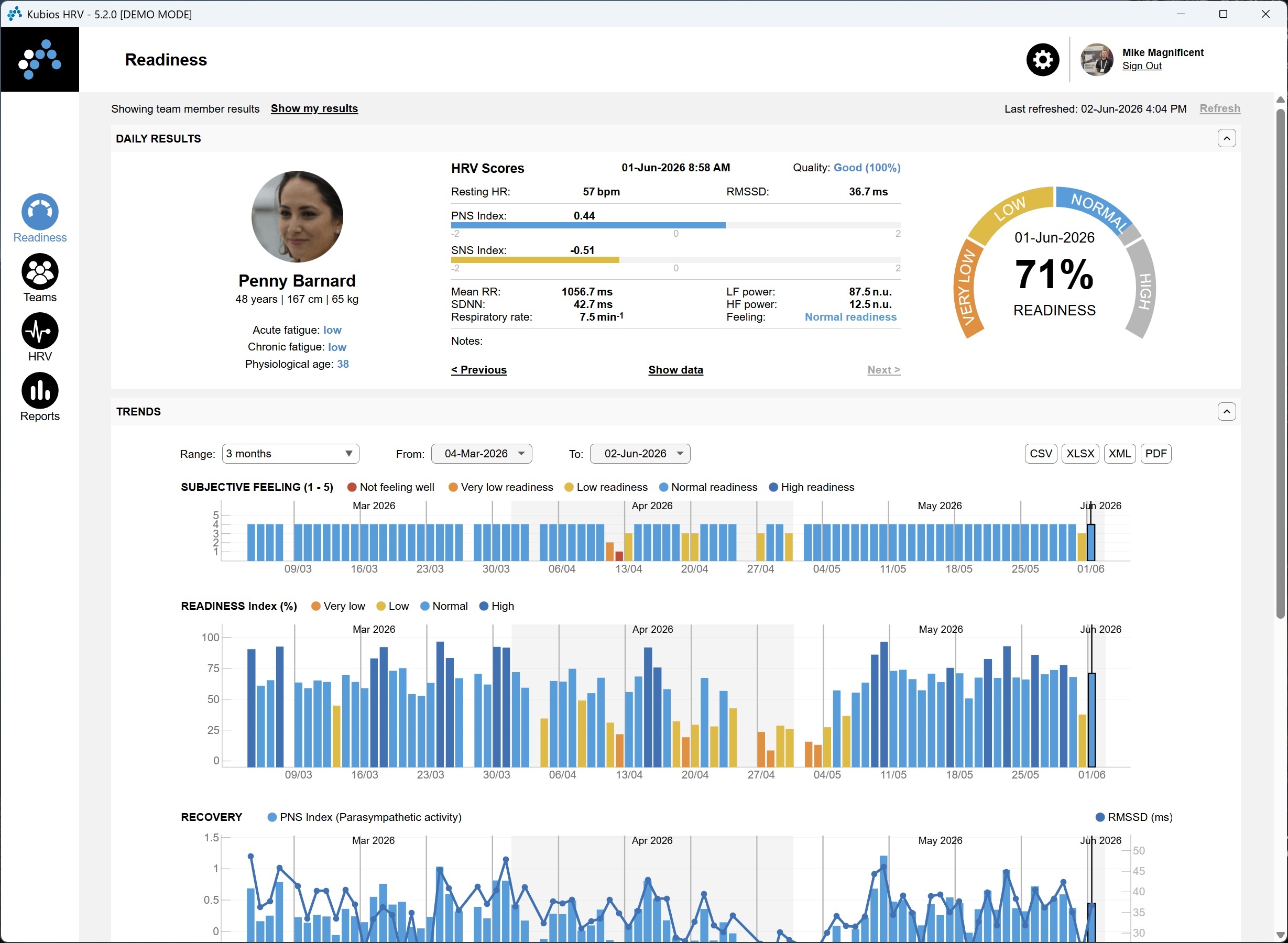
Task: Click the Sign Out link
Action: coord(1141,65)
